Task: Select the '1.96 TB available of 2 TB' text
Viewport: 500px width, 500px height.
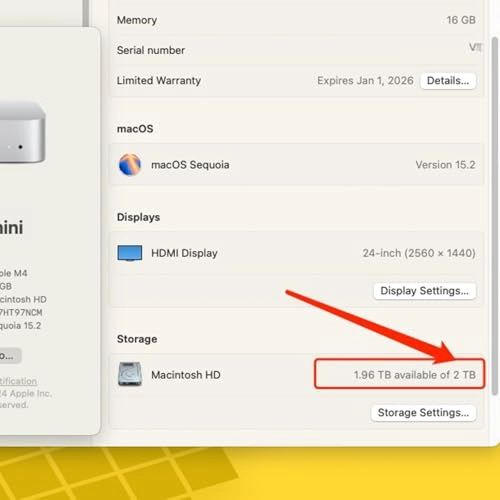Action: click(x=415, y=375)
